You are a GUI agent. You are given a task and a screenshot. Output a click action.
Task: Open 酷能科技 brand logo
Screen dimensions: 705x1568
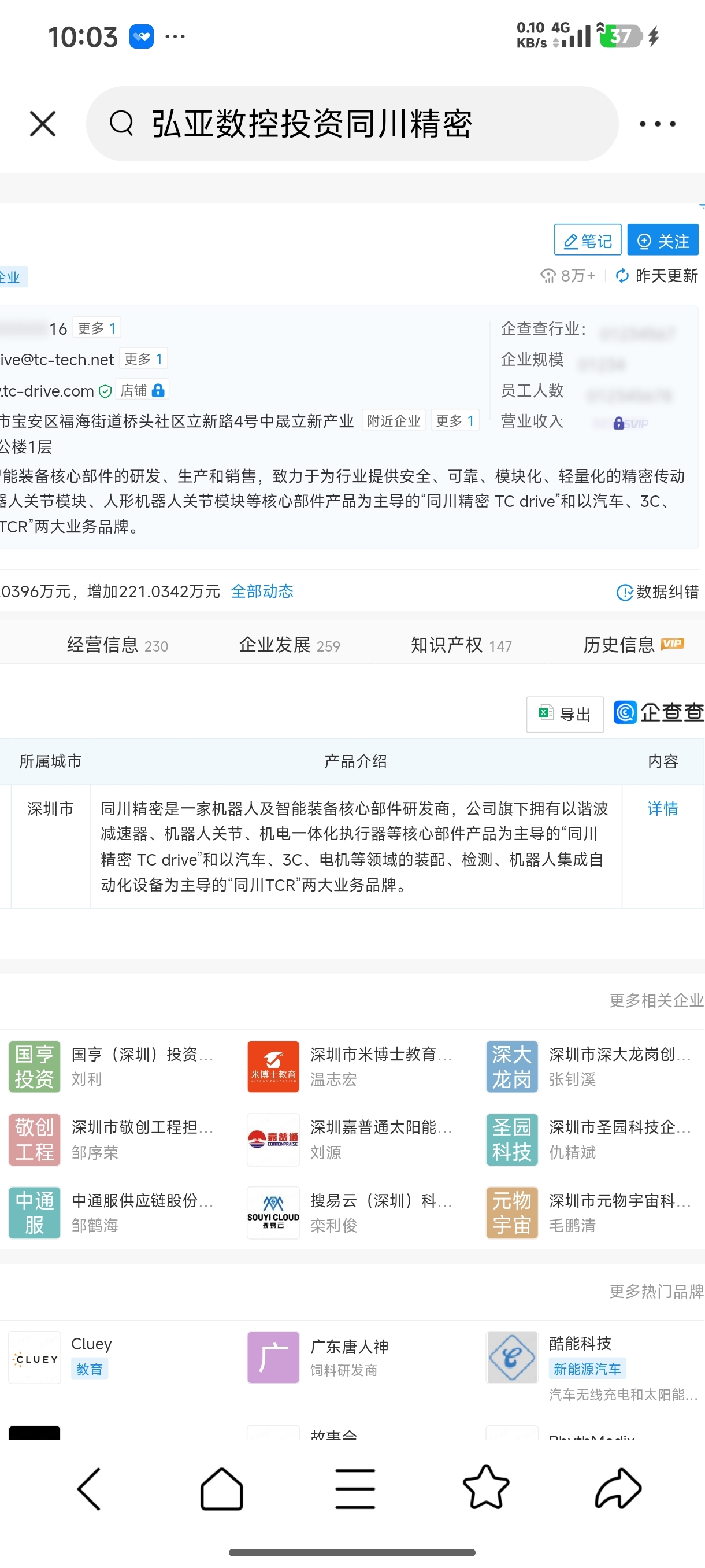(512, 1358)
